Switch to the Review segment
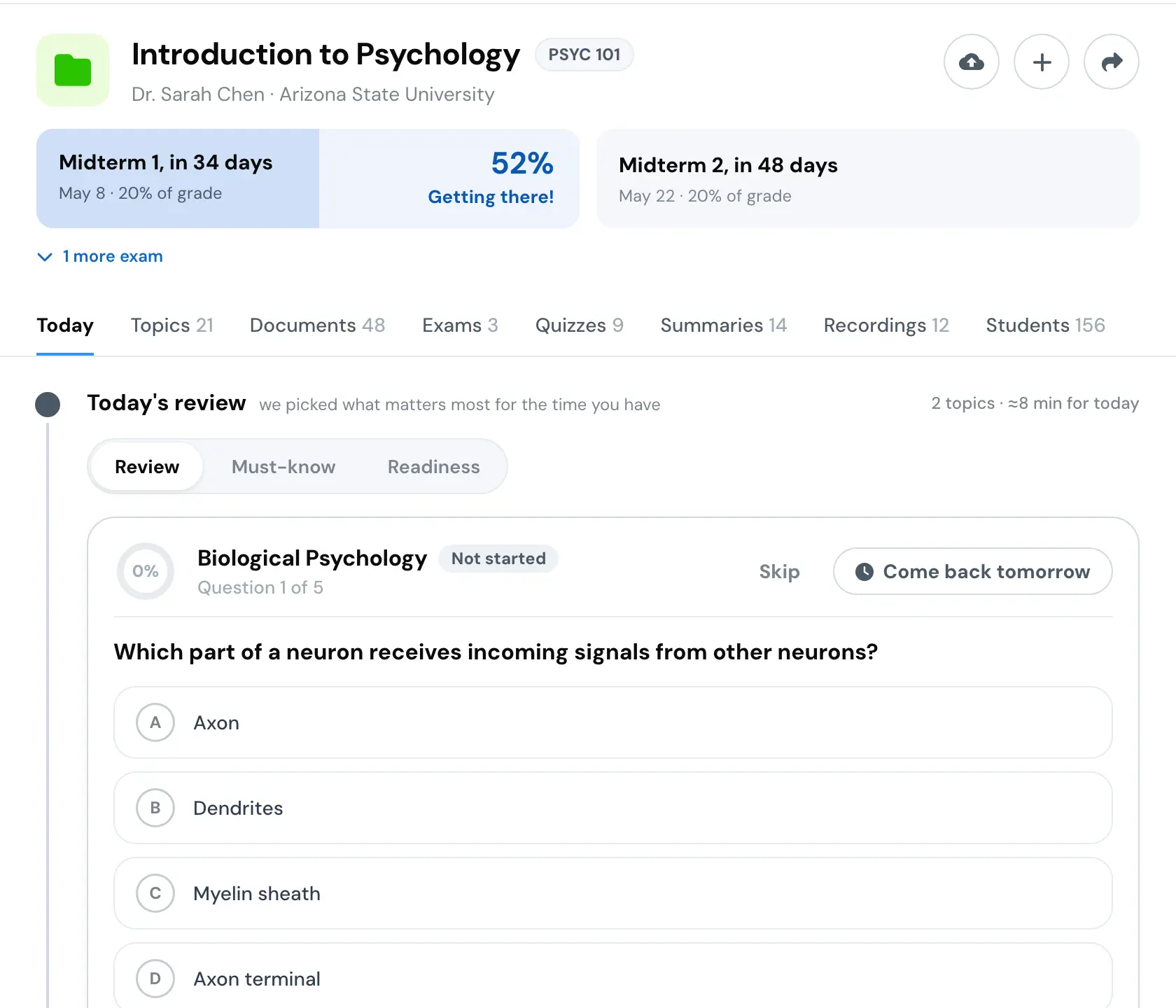This screenshot has height=1008, width=1176. 147,467
